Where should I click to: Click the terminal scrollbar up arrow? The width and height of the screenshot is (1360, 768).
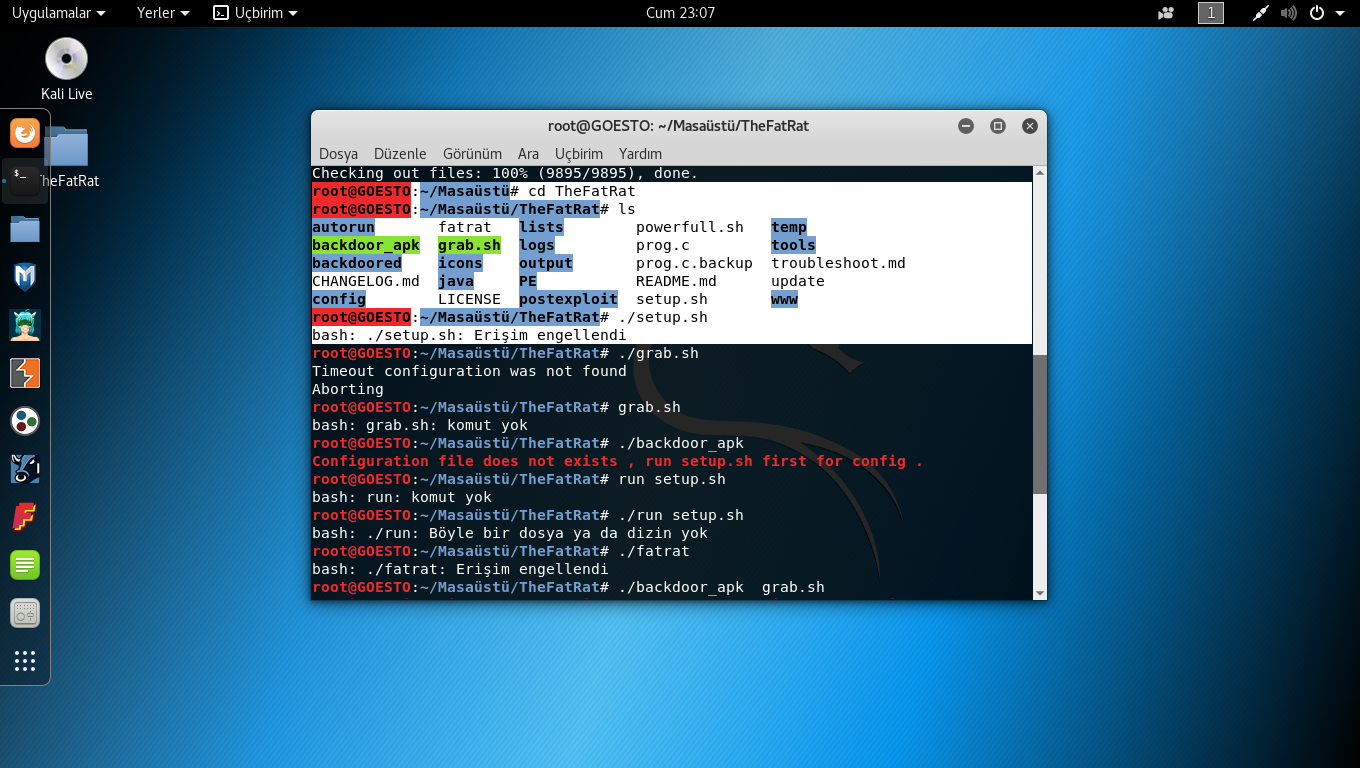[x=1040, y=174]
